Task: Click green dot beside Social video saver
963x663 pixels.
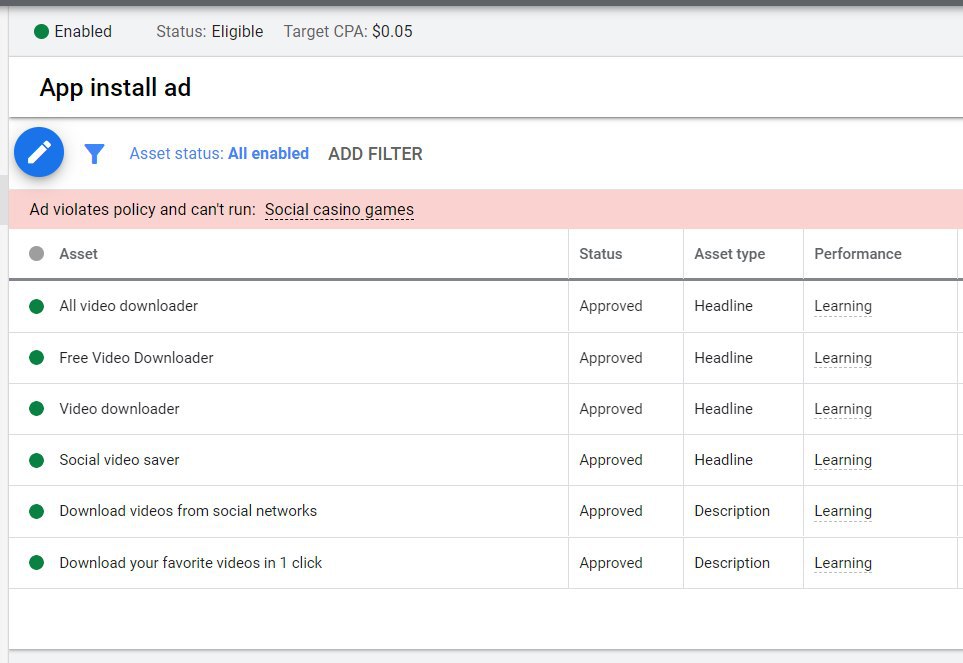Action: (x=37, y=460)
